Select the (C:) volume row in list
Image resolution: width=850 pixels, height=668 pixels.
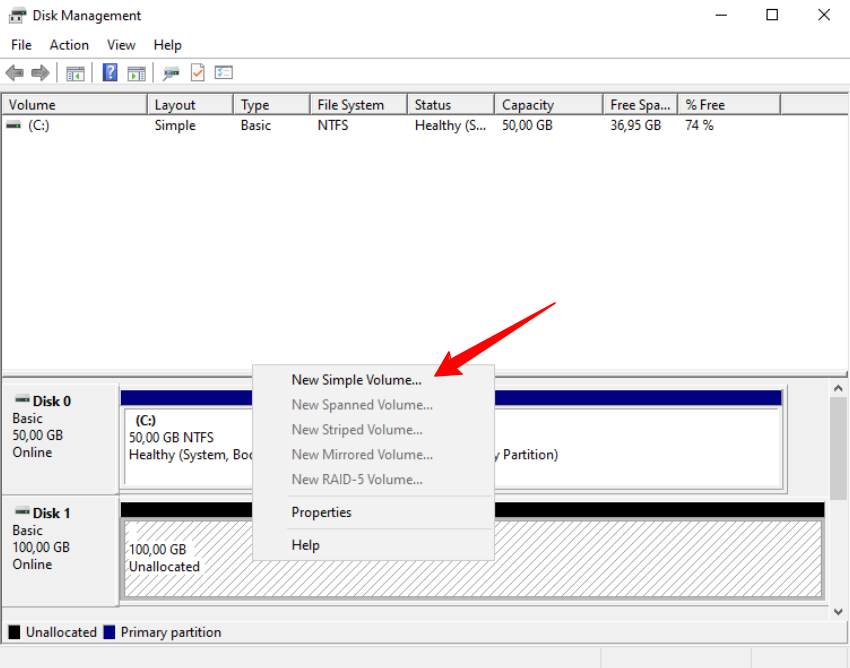pos(39,126)
